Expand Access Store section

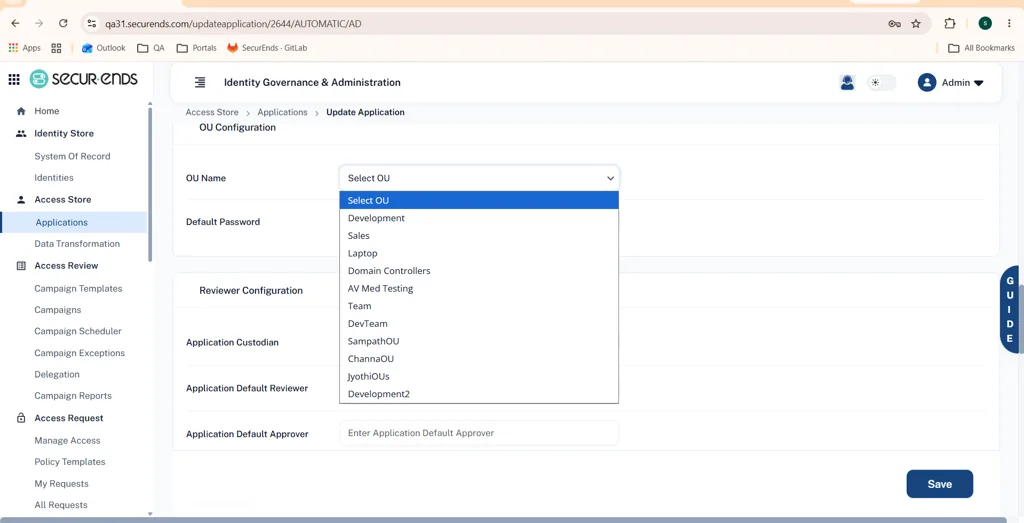pos(63,200)
